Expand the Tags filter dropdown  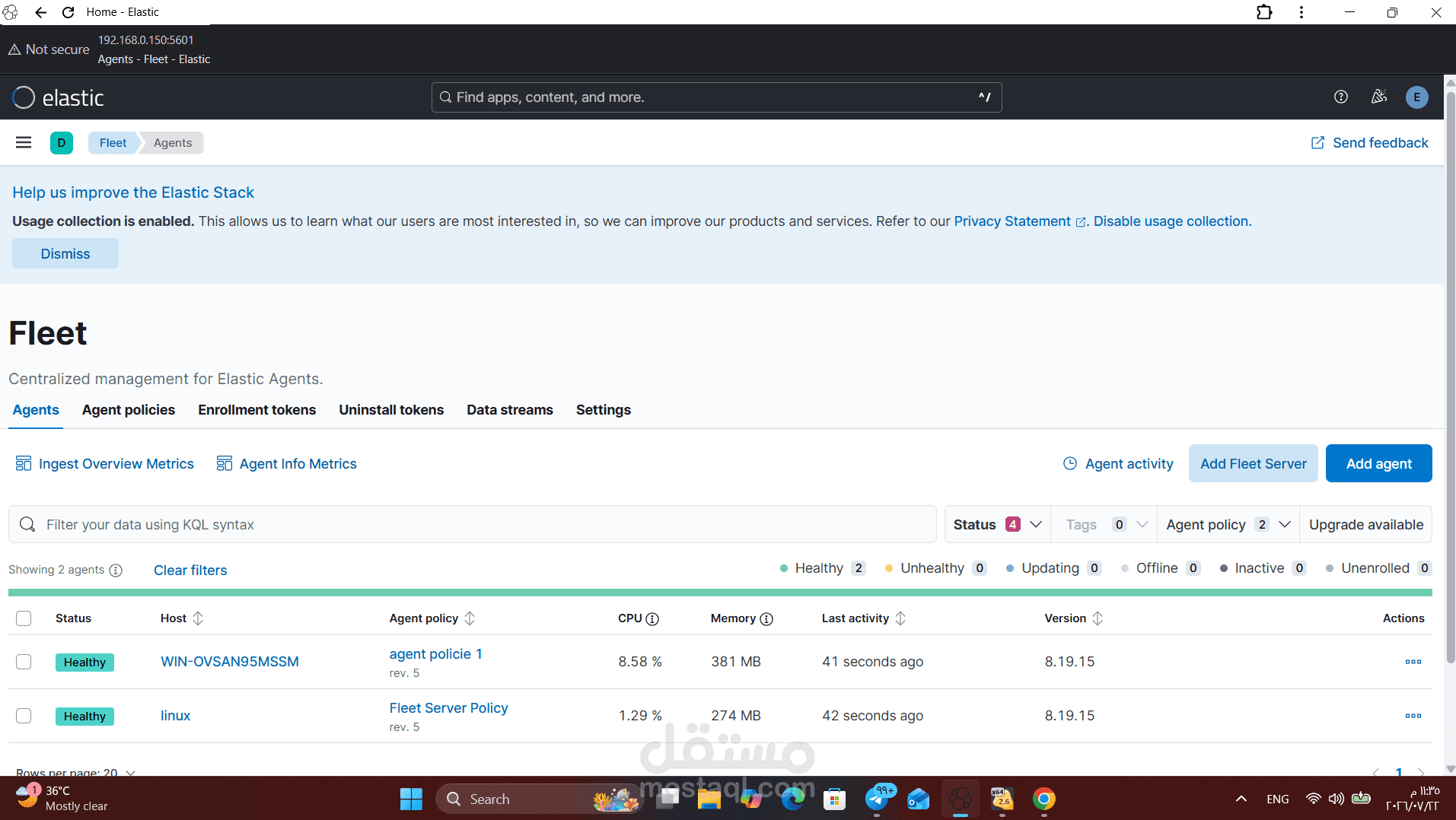[x=1104, y=525]
